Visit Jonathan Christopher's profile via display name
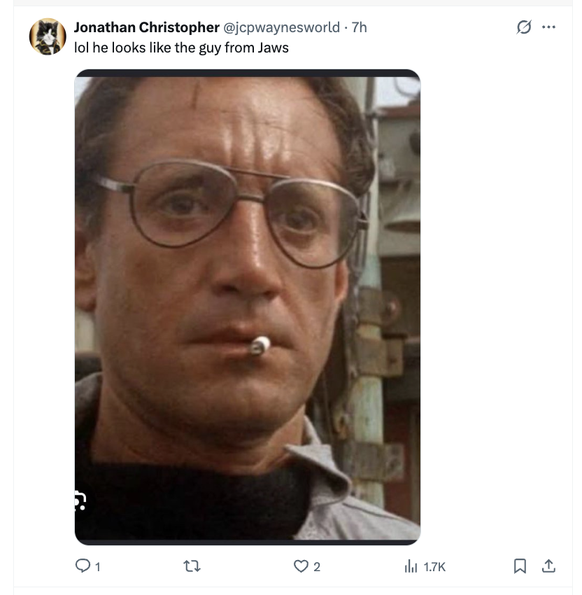Viewport: 582px width, 595px height. (147, 27)
